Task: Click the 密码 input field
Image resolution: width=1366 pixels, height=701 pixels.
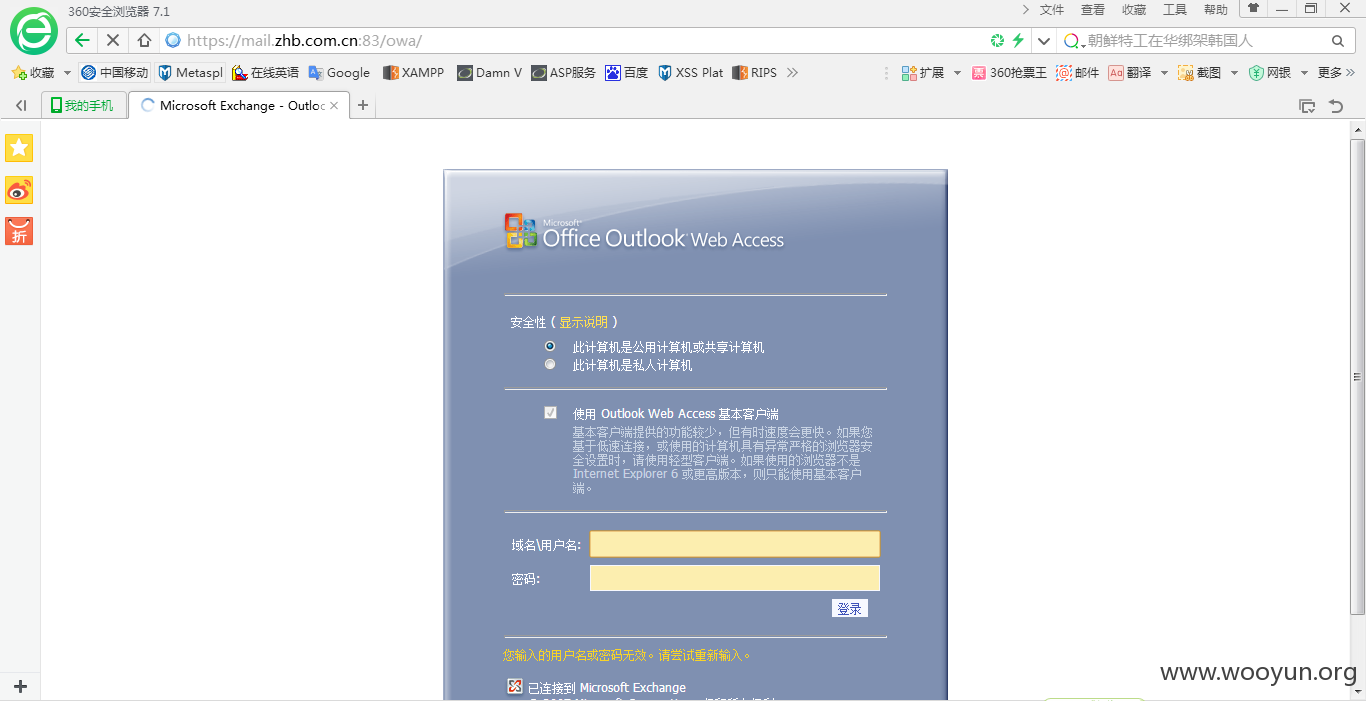Action: coord(735,578)
